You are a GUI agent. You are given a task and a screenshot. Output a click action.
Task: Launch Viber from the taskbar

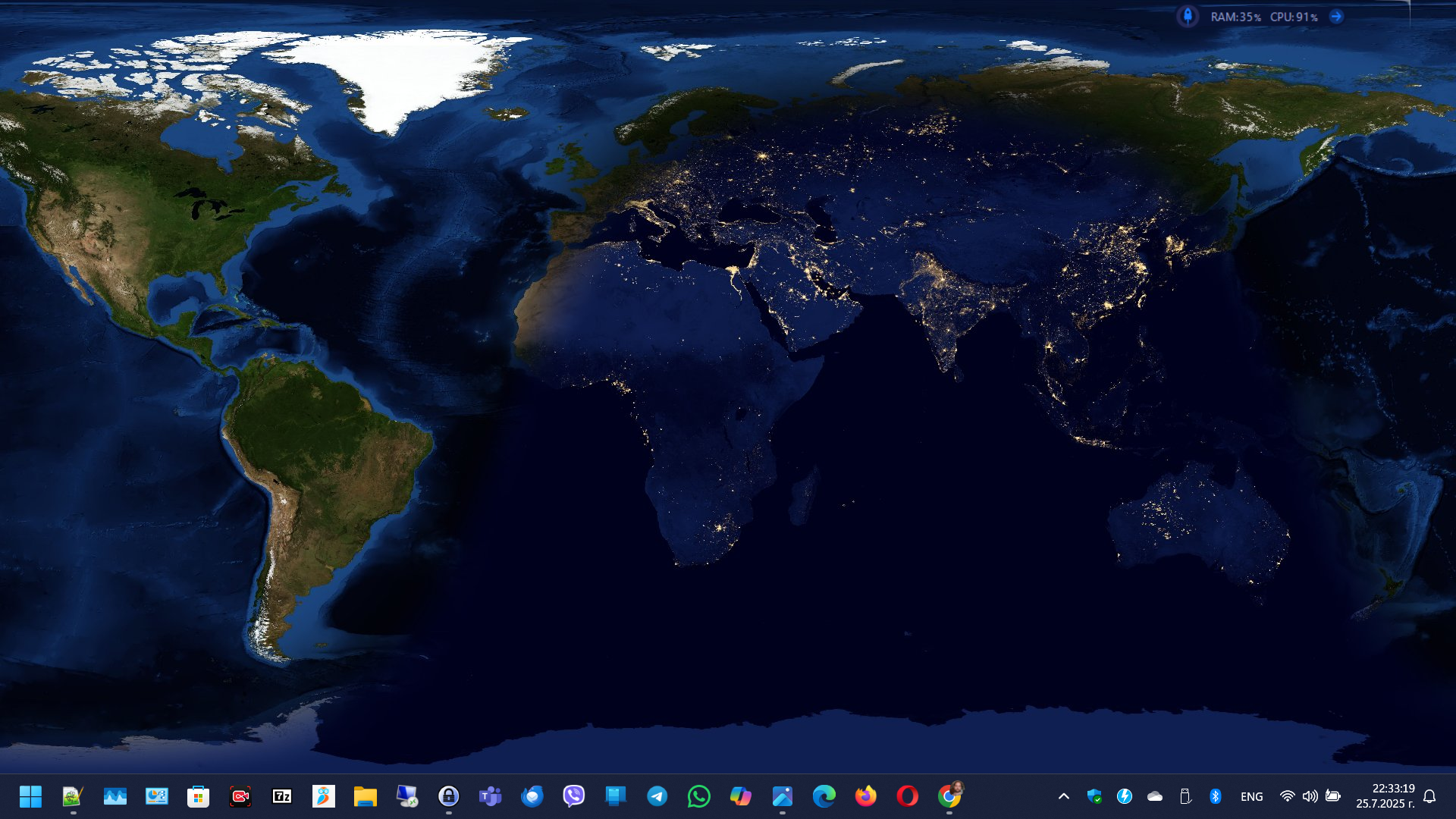[573, 796]
